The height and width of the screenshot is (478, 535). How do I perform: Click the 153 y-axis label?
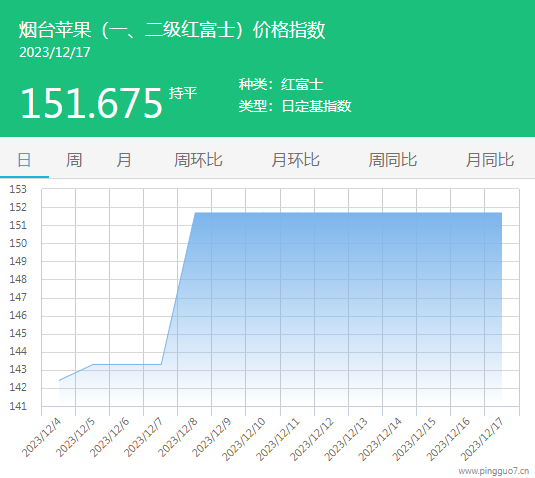[18, 189]
